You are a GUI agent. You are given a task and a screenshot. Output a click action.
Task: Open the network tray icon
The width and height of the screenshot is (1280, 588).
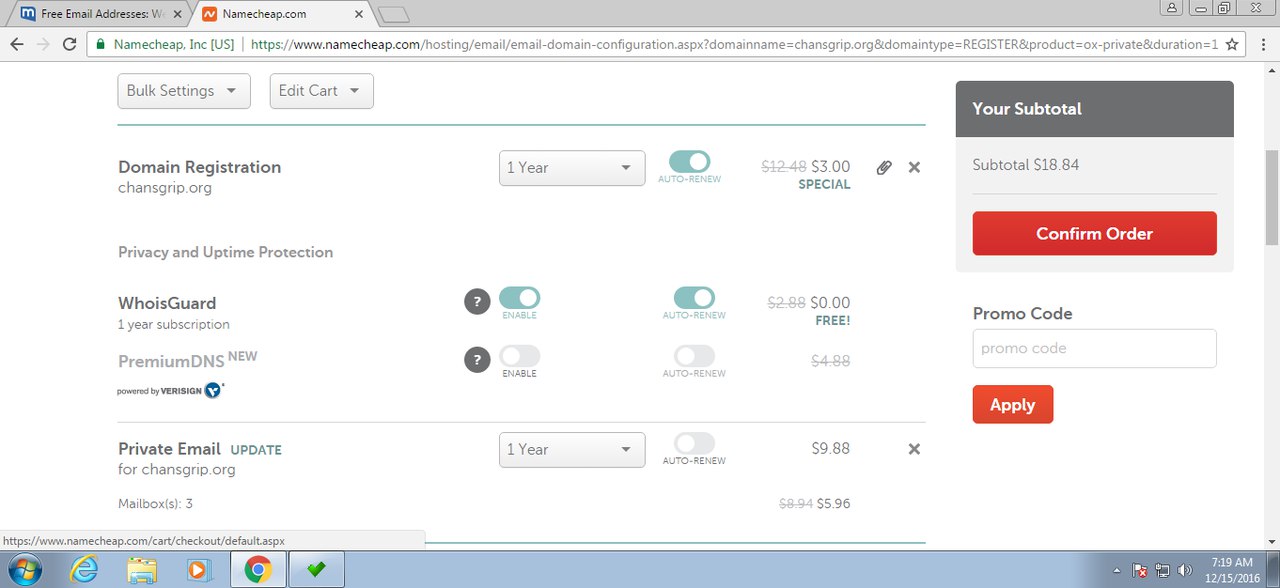(1163, 570)
